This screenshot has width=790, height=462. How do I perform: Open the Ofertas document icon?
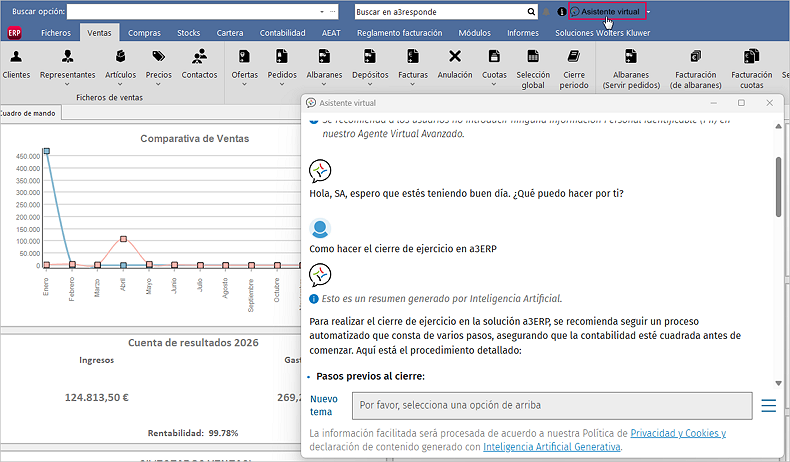[x=244, y=56]
